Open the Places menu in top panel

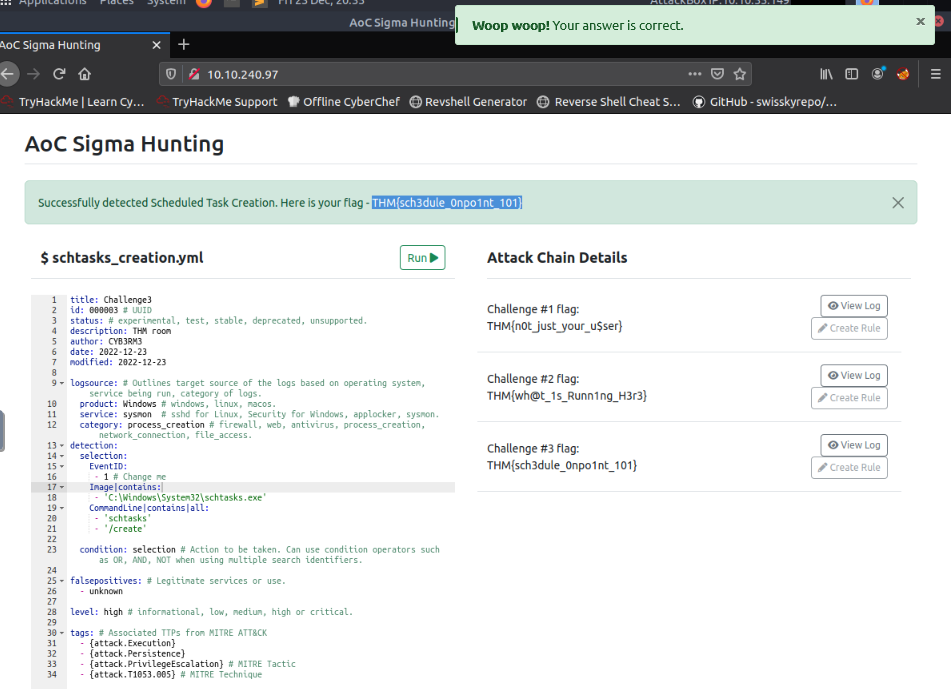[116, 3]
